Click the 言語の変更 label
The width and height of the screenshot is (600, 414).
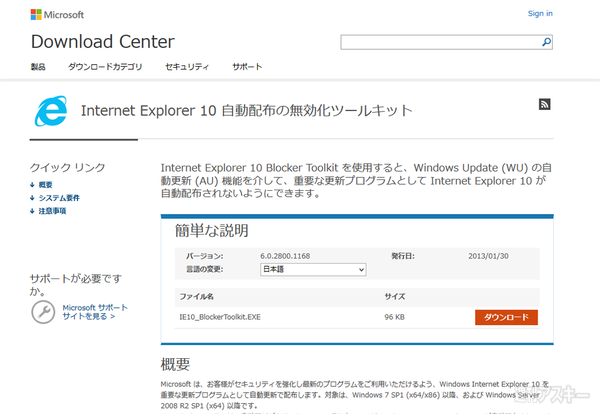pos(204,269)
